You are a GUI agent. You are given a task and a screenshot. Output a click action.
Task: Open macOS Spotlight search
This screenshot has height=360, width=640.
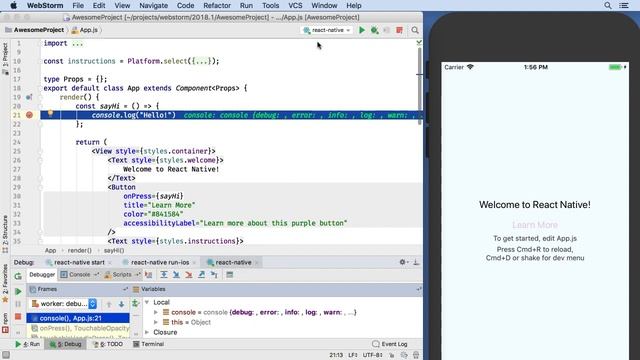point(608,5)
